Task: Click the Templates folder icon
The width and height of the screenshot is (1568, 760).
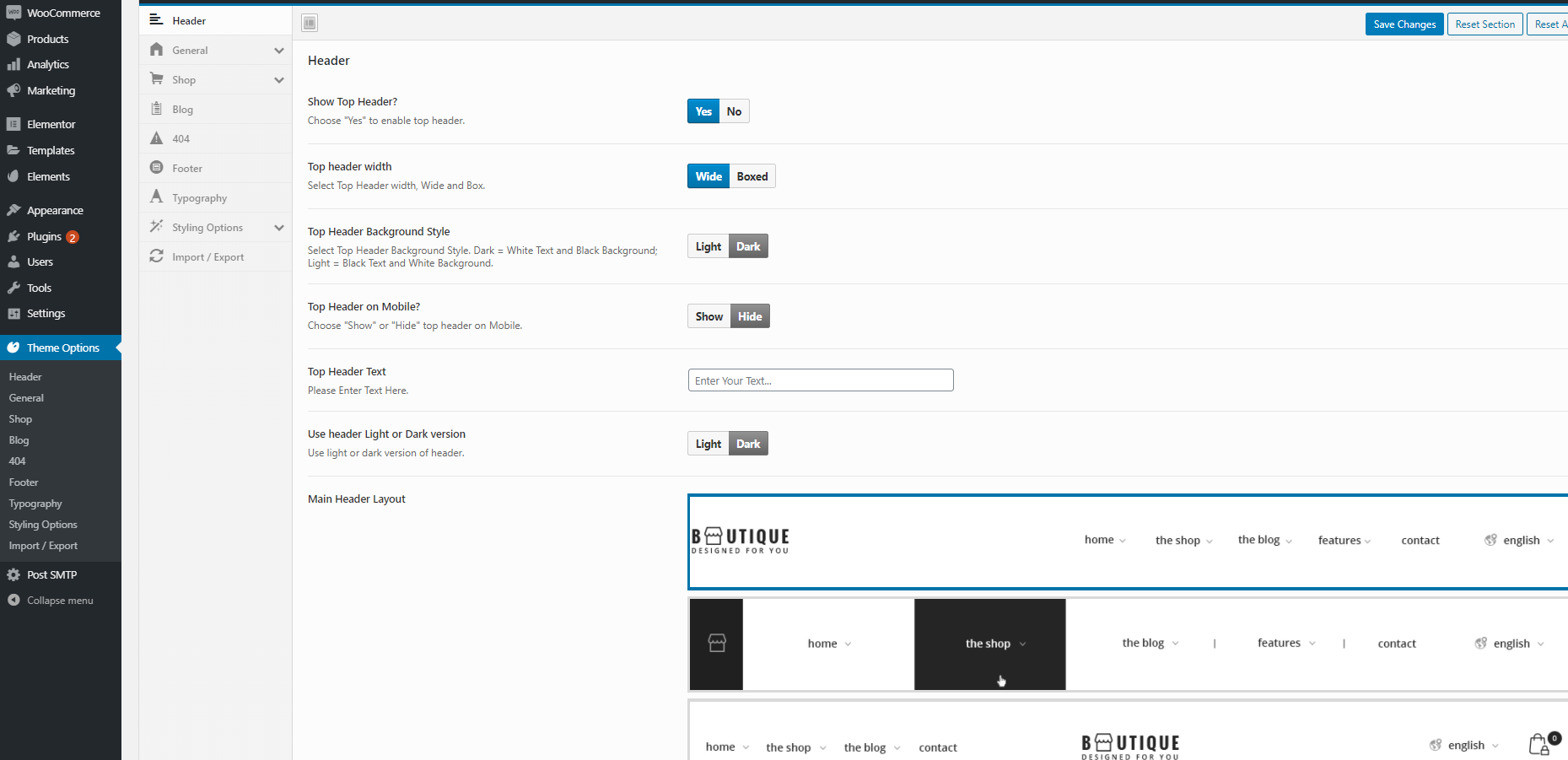Action: (13, 150)
